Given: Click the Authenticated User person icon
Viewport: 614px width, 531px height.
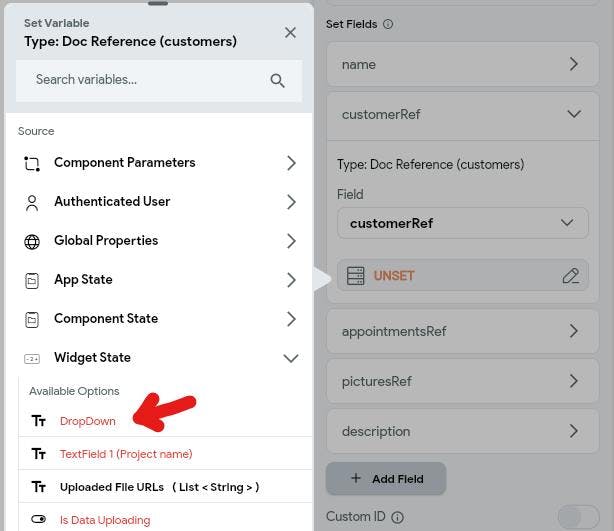Looking at the screenshot, I should [32, 202].
